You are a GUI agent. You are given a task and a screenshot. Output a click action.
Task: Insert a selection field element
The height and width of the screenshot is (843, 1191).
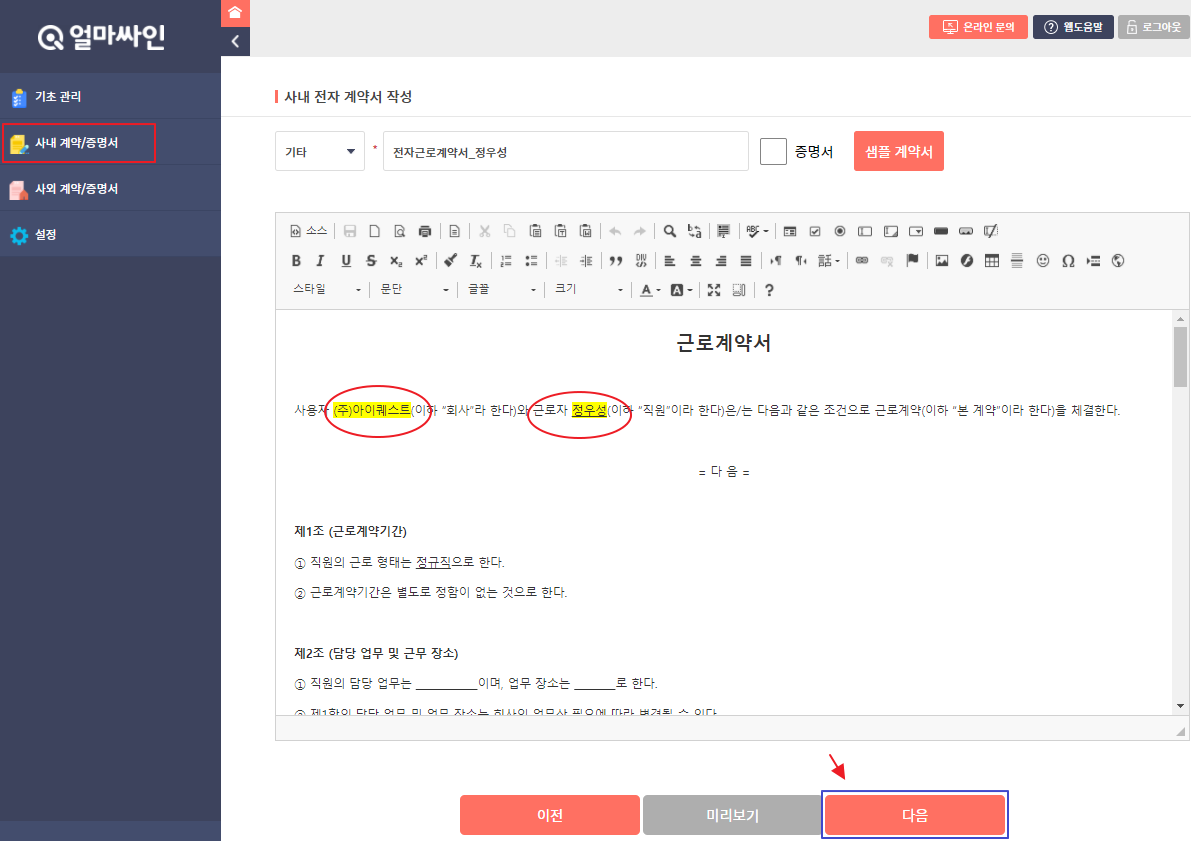[916, 231]
